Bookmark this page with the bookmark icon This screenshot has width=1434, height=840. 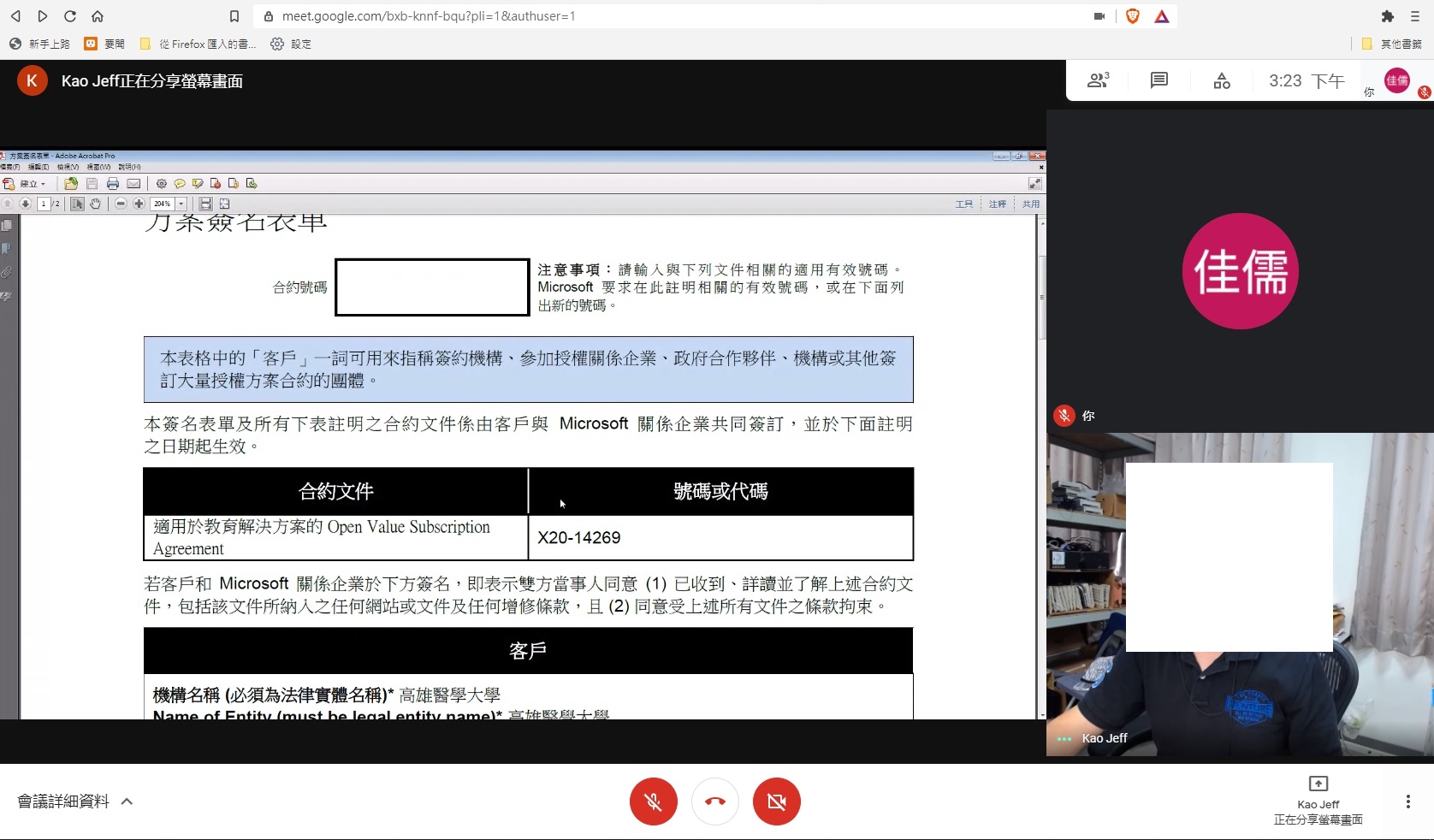pyautogui.click(x=234, y=16)
